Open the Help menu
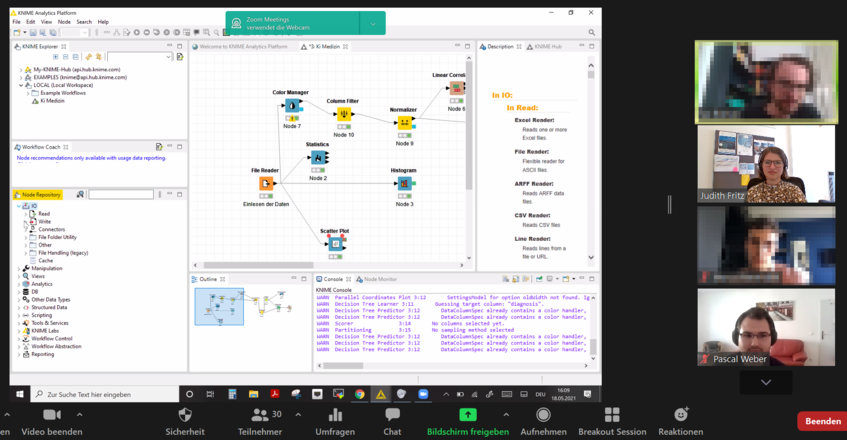847x440 pixels. pyautogui.click(x=103, y=22)
